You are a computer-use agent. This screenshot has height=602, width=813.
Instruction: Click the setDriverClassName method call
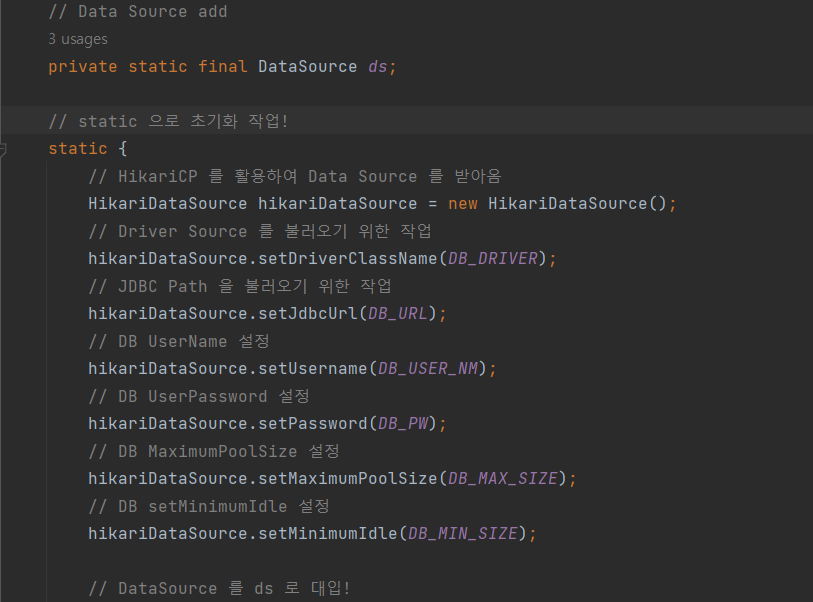pyautogui.click(x=347, y=259)
